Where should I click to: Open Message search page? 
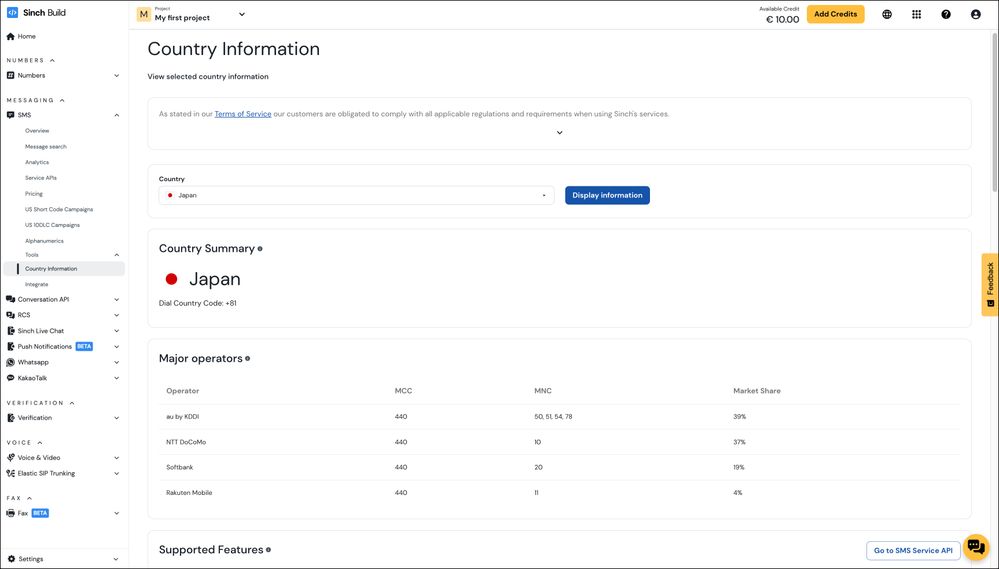46,147
